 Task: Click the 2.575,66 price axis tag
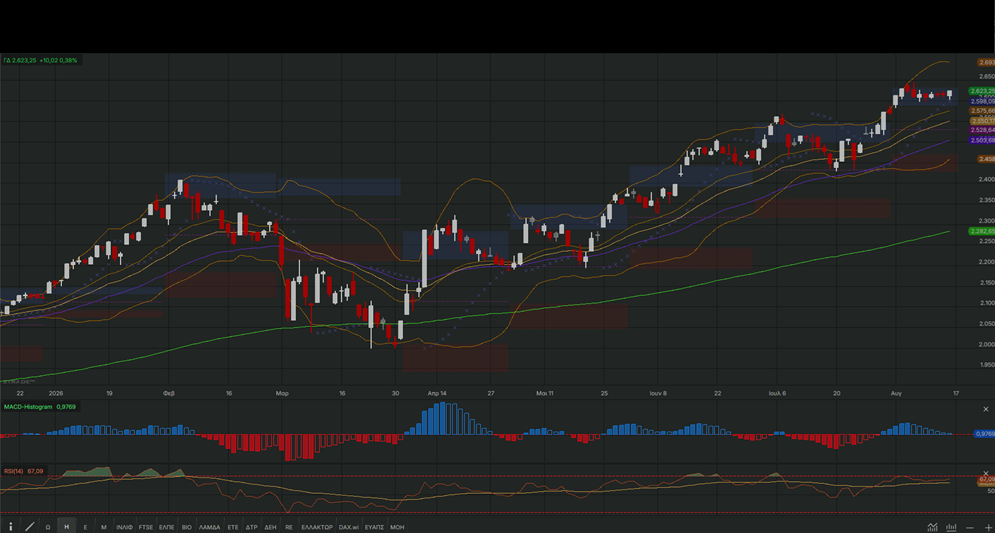click(x=982, y=110)
